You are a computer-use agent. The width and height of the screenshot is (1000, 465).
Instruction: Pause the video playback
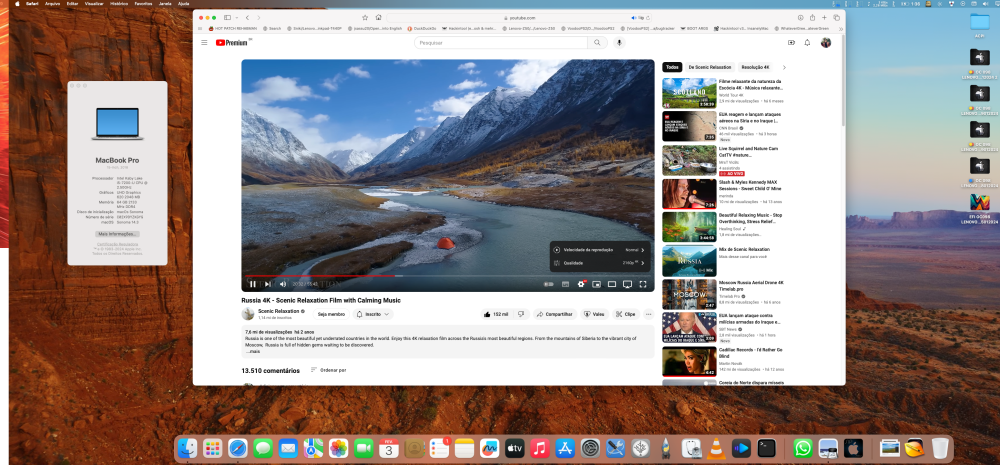tap(253, 284)
